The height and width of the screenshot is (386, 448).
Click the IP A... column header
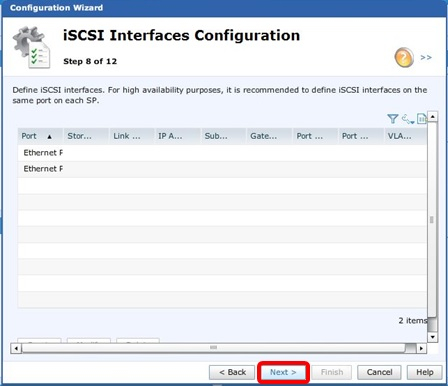[x=178, y=136]
